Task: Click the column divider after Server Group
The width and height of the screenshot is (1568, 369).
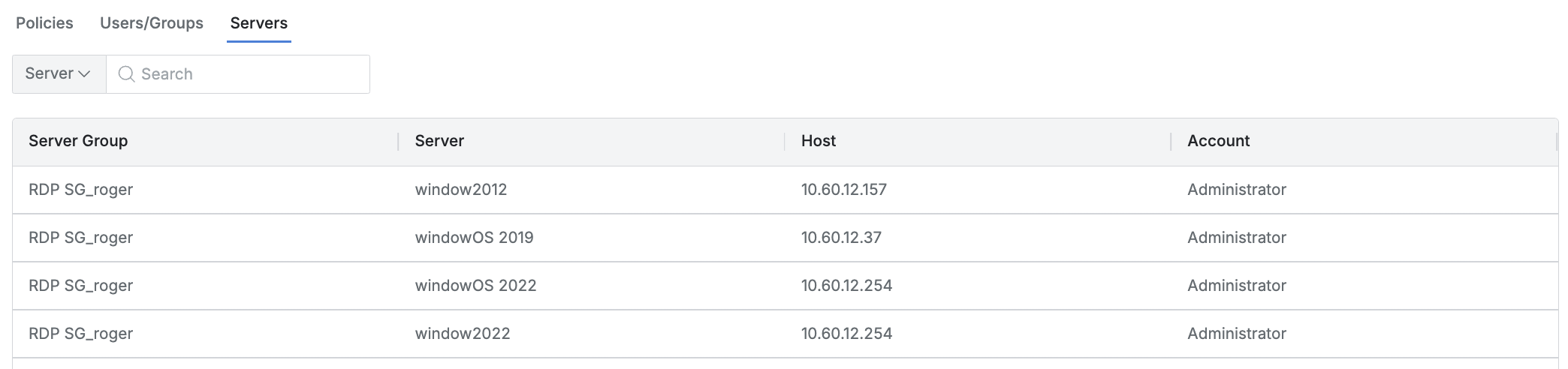Action: [x=398, y=141]
